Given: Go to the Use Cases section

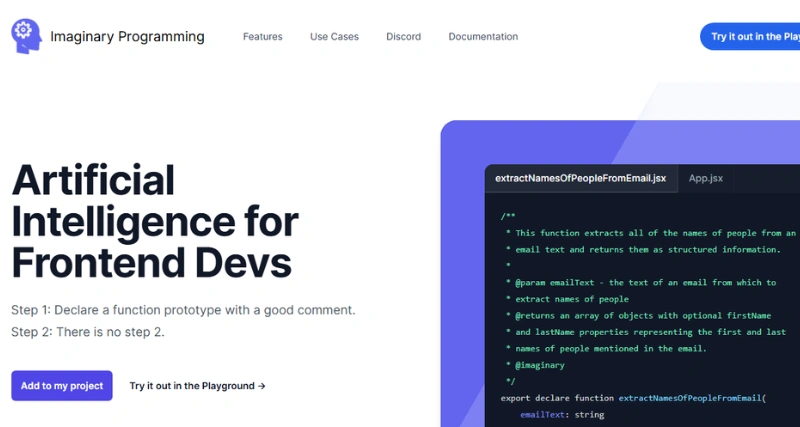Looking at the screenshot, I should click(334, 37).
